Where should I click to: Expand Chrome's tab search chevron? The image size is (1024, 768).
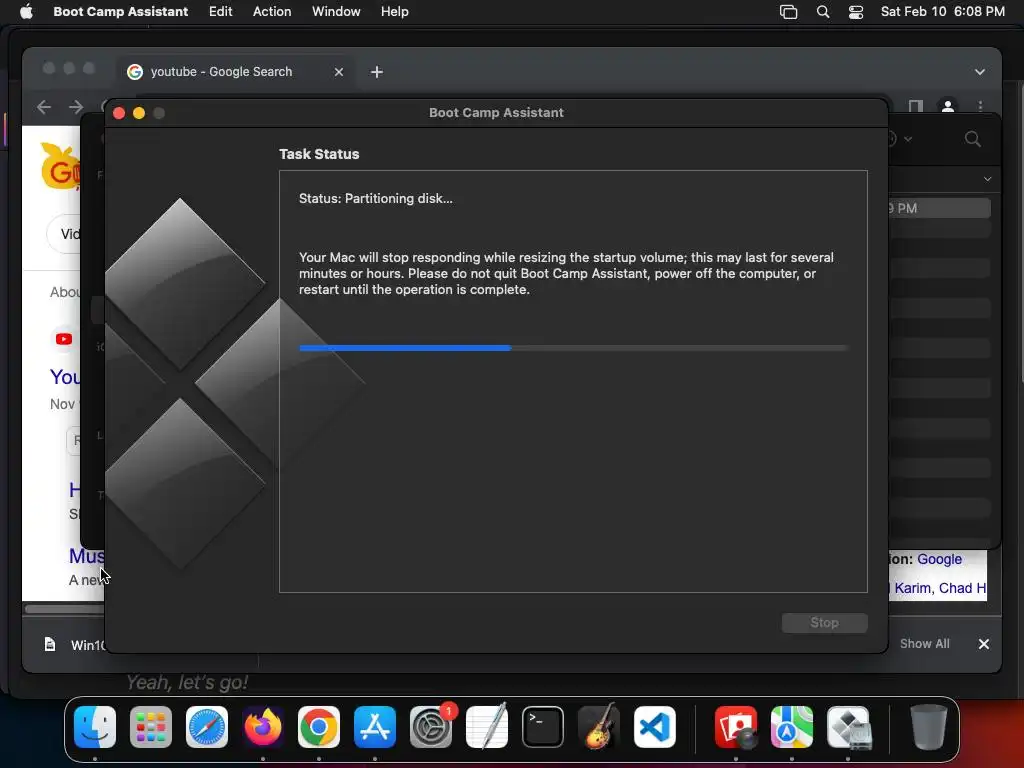pyautogui.click(x=980, y=72)
